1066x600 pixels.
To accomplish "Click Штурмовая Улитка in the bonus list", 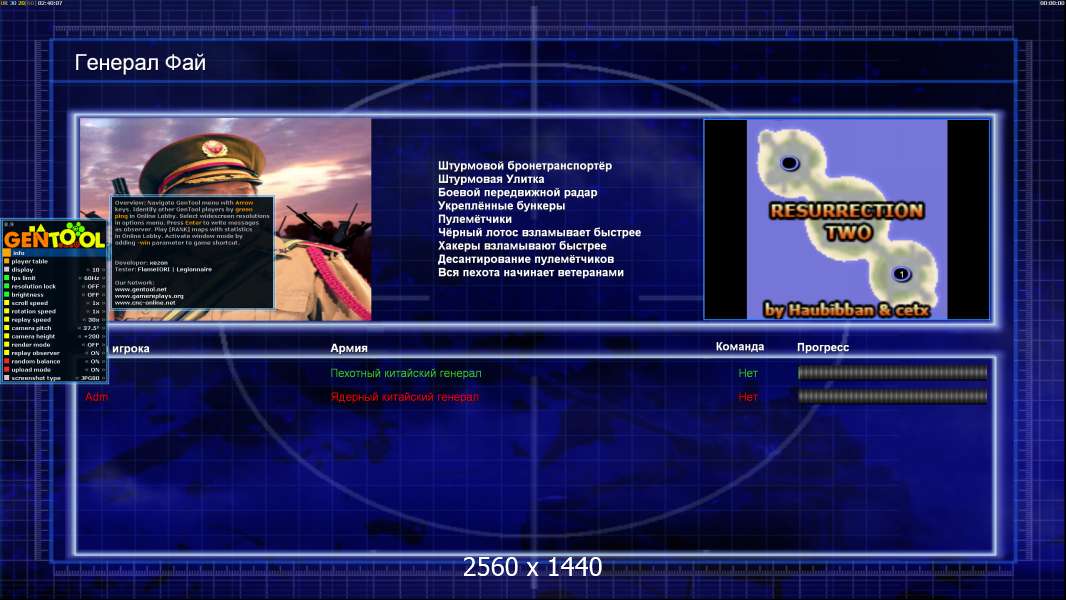I will (x=491, y=179).
